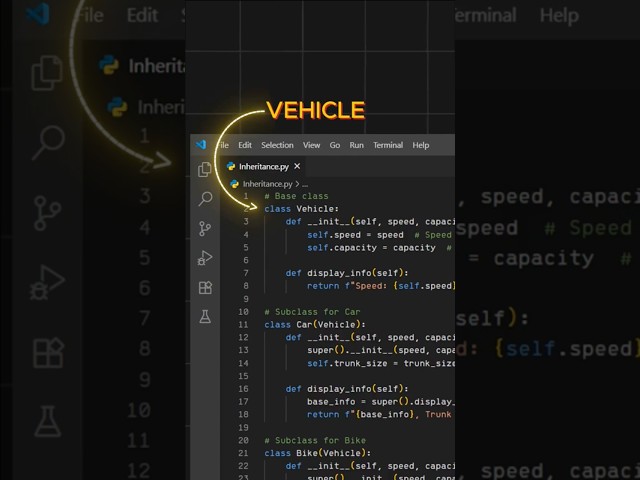
Task: Click blurred background Testing flask icon
Action: point(48,421)
